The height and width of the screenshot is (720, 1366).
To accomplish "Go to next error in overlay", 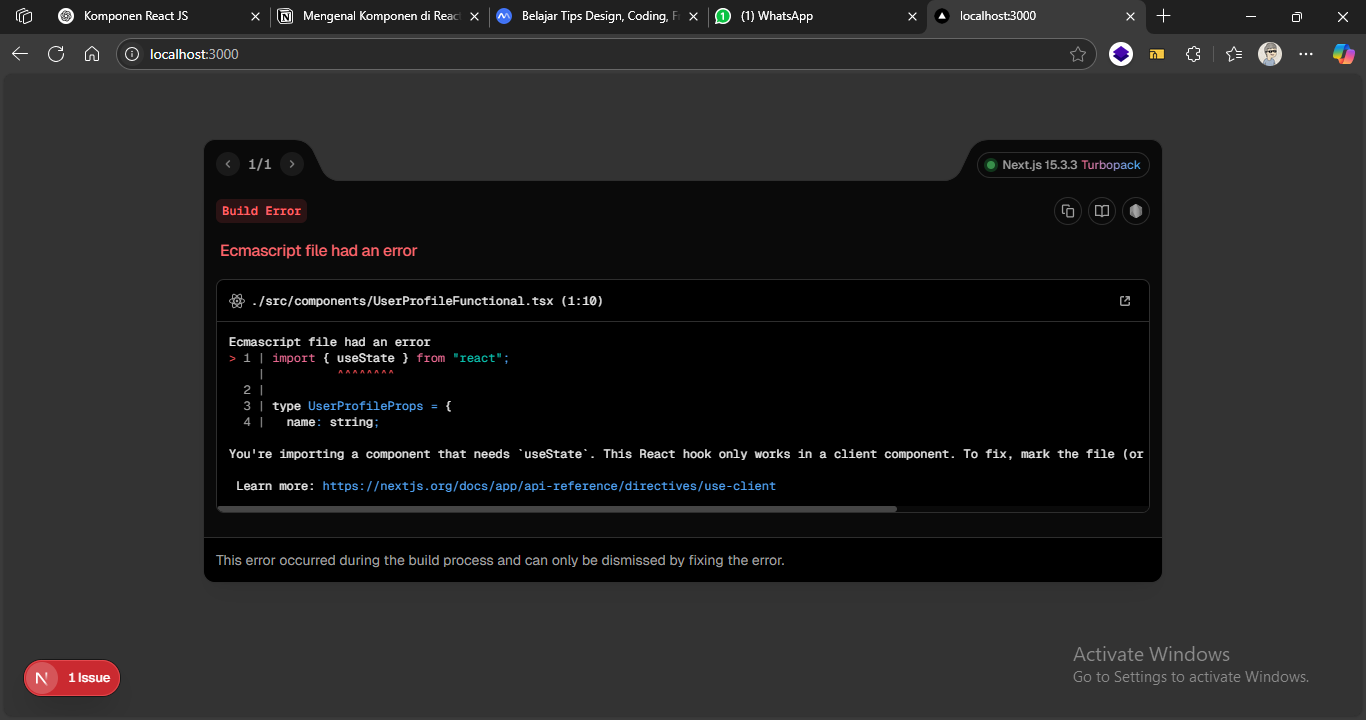I will click(291, 164).
